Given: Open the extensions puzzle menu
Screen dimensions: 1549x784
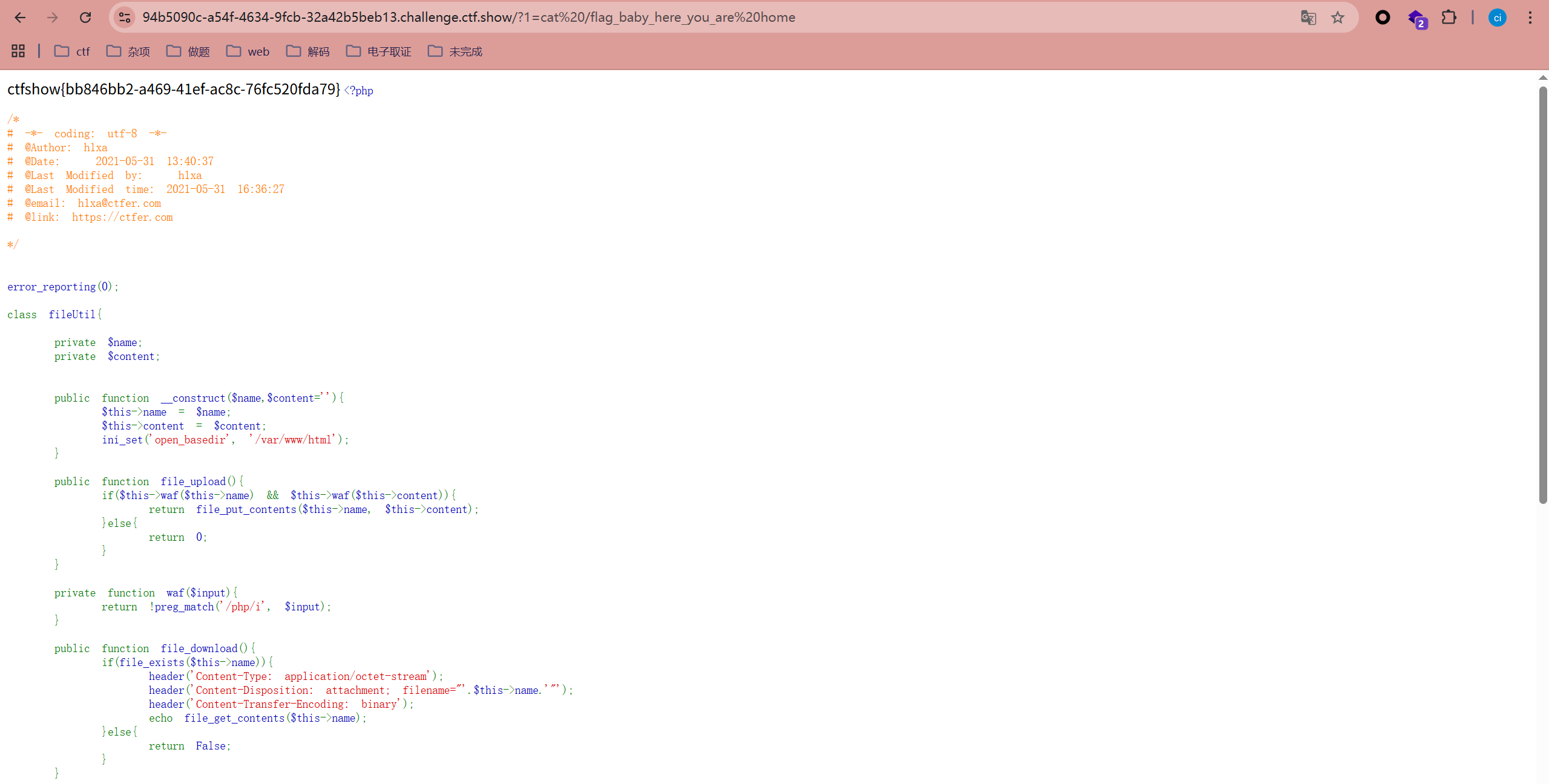Looking at the screenshot, I should pos(1449,18).
